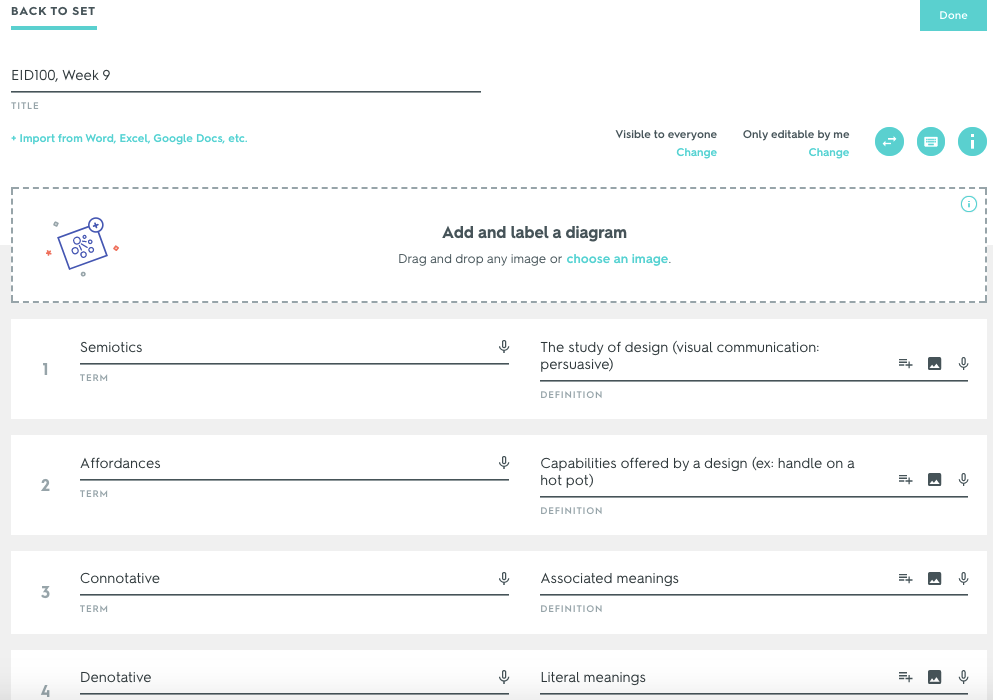Add image to Affordances definition
993x700 pixels.
(x=934, y=480)
